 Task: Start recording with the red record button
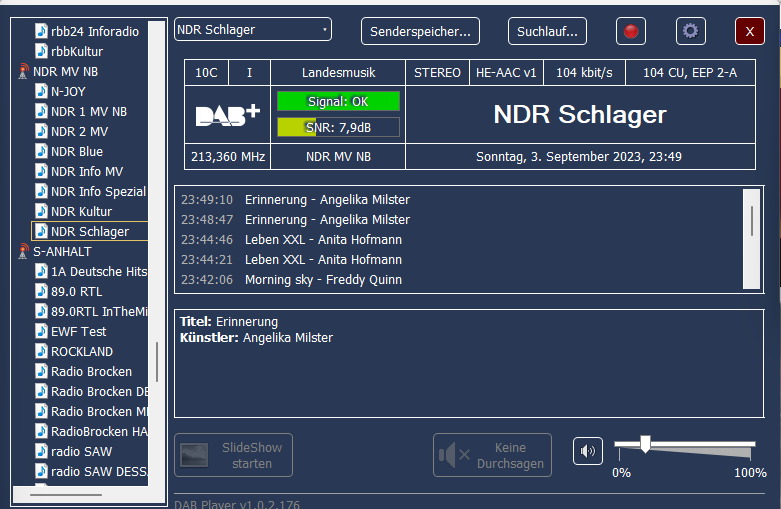pyautogui.click(x=631, y=31)
